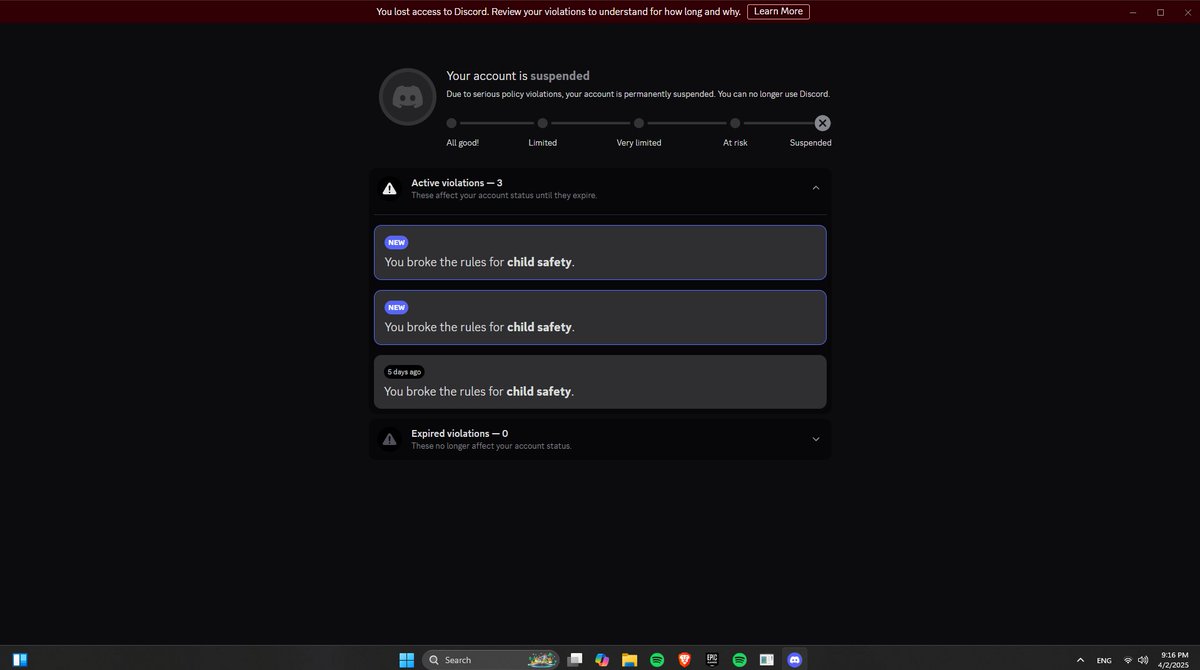Open the volume speaker tray icon
Image resolution: width=1200 pixels, height=670 pixels.
pyautogui.click(x=1143, y=660)
